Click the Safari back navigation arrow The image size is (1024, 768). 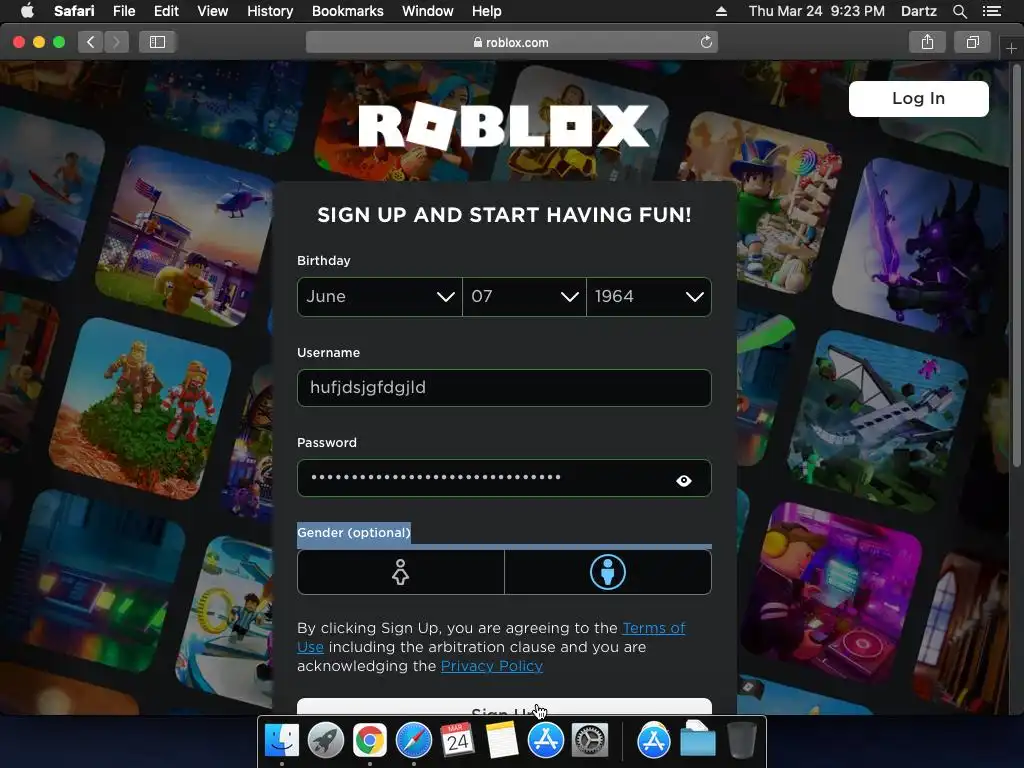tap(91, 42)
